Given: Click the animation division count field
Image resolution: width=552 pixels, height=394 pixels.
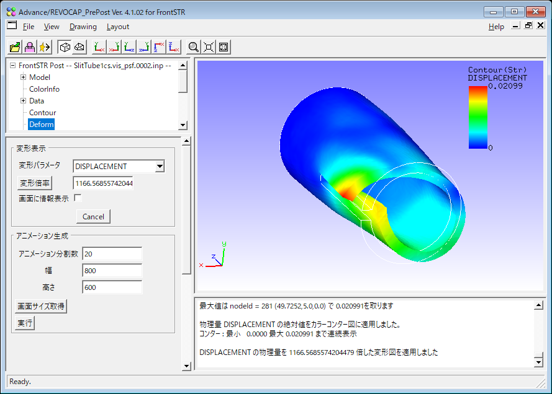Looking at the screenshot, I should point(112,254).
